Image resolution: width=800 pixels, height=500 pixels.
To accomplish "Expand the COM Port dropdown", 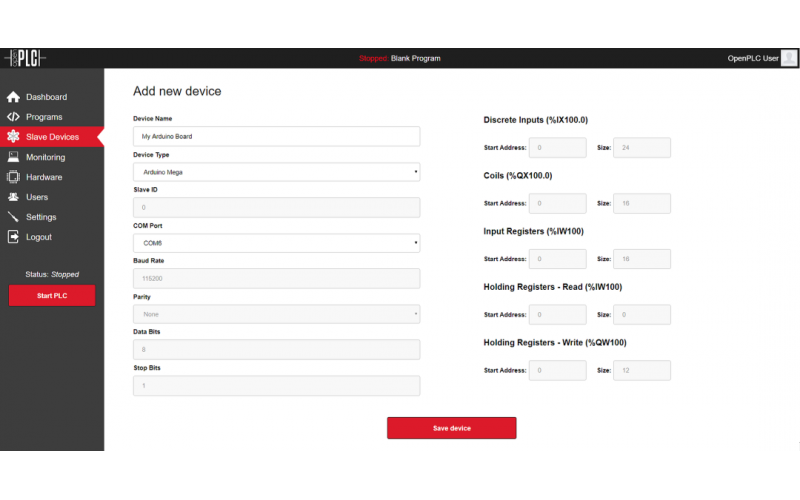I will [276, 243].
